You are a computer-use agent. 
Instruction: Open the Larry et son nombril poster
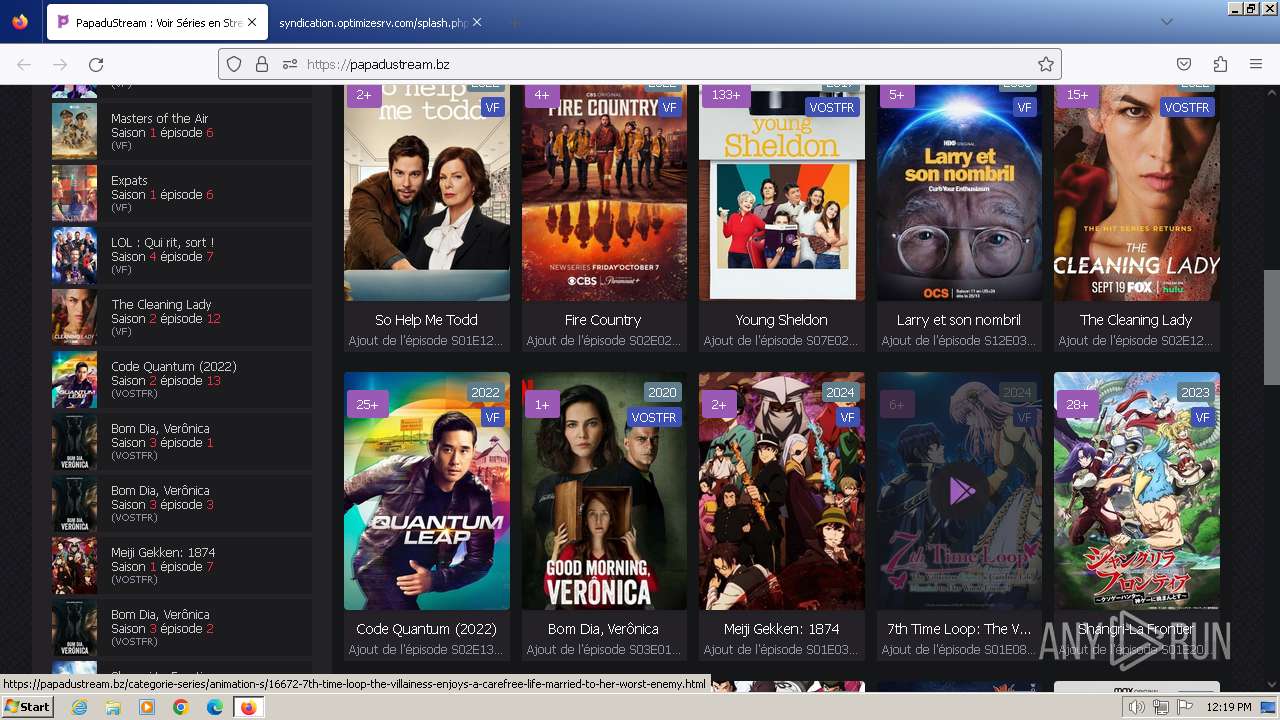click(x=959, y=193)
